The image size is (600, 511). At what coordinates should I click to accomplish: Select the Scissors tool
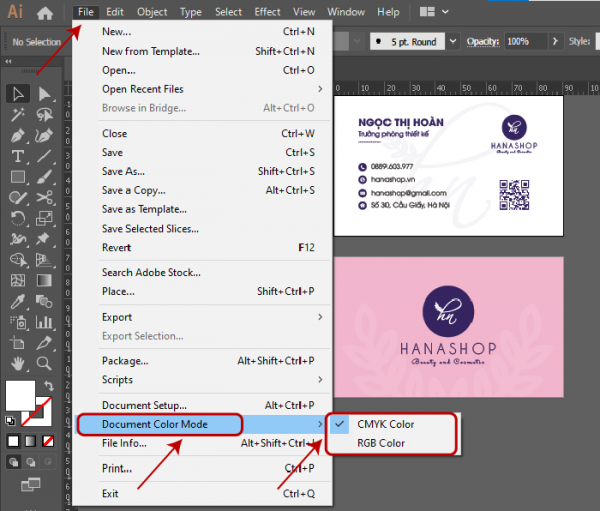pos(44,197)
